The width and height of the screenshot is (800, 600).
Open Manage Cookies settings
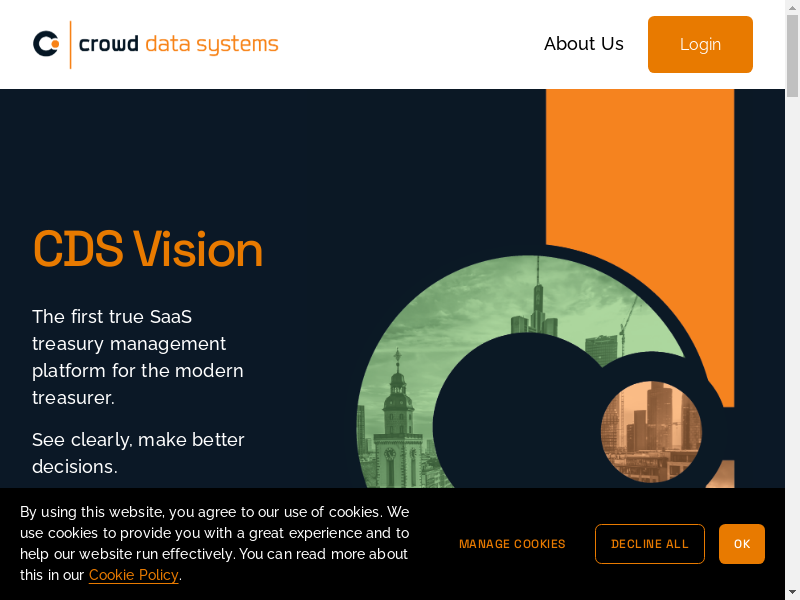tap(512, 544)
